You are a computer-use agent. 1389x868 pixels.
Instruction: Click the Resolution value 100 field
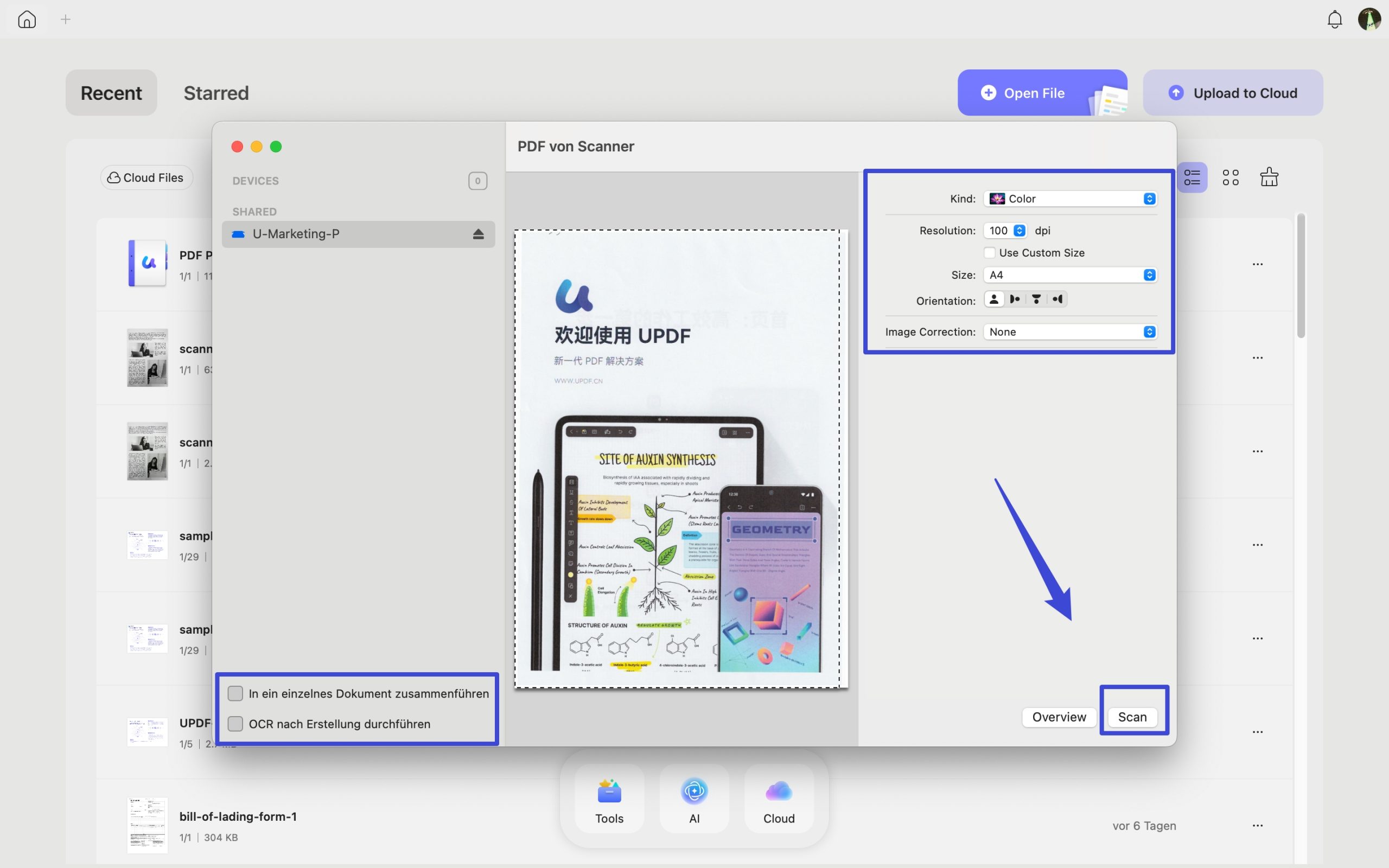pyautogui.click(x=999, y=230)
